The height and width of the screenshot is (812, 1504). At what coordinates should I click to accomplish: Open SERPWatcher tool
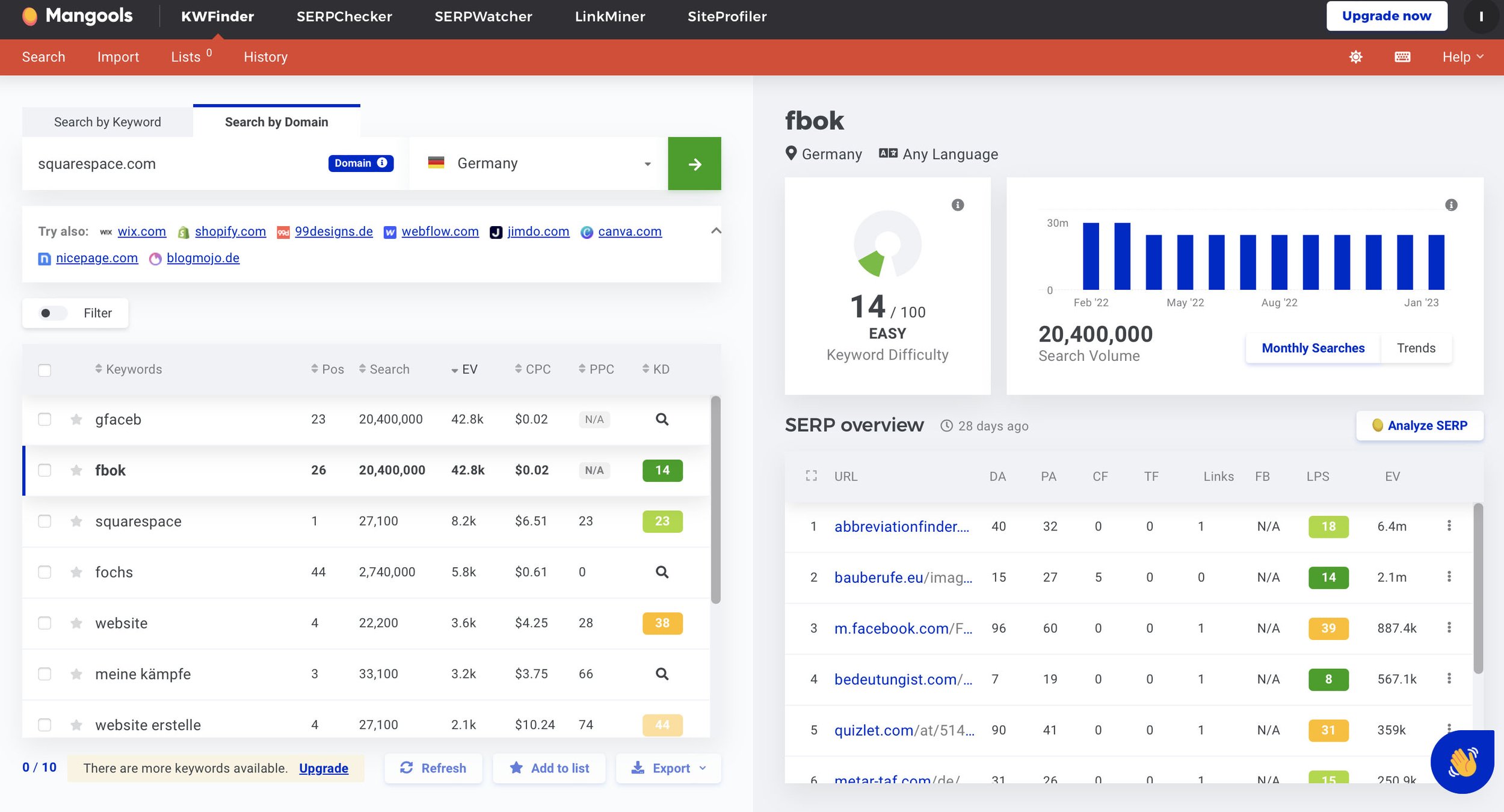click(483, 16)
